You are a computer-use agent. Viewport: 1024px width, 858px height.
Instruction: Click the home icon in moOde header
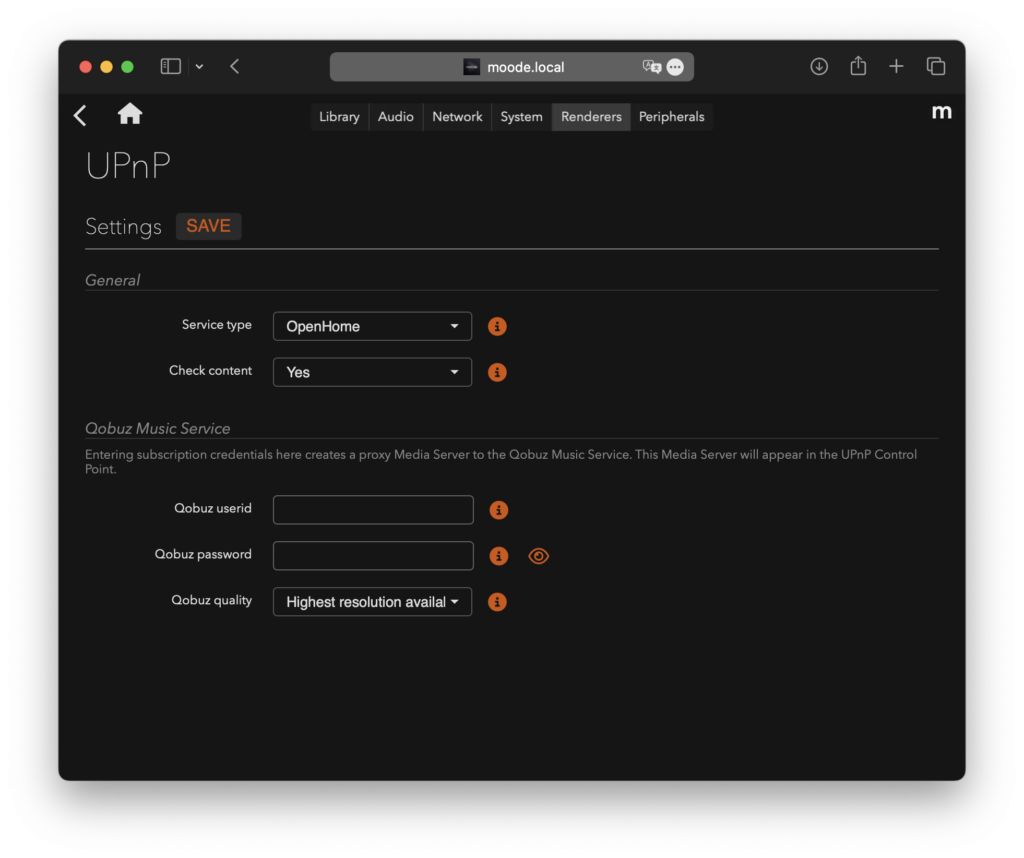coord(130,115)
